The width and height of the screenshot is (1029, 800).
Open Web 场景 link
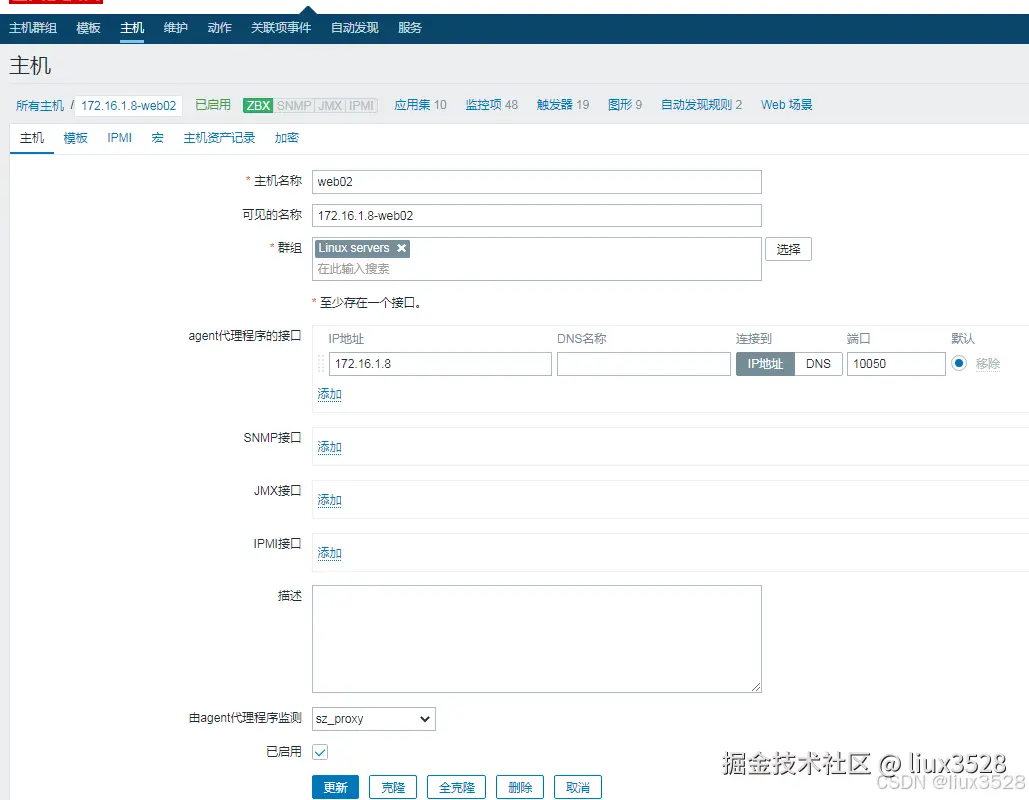787,105
